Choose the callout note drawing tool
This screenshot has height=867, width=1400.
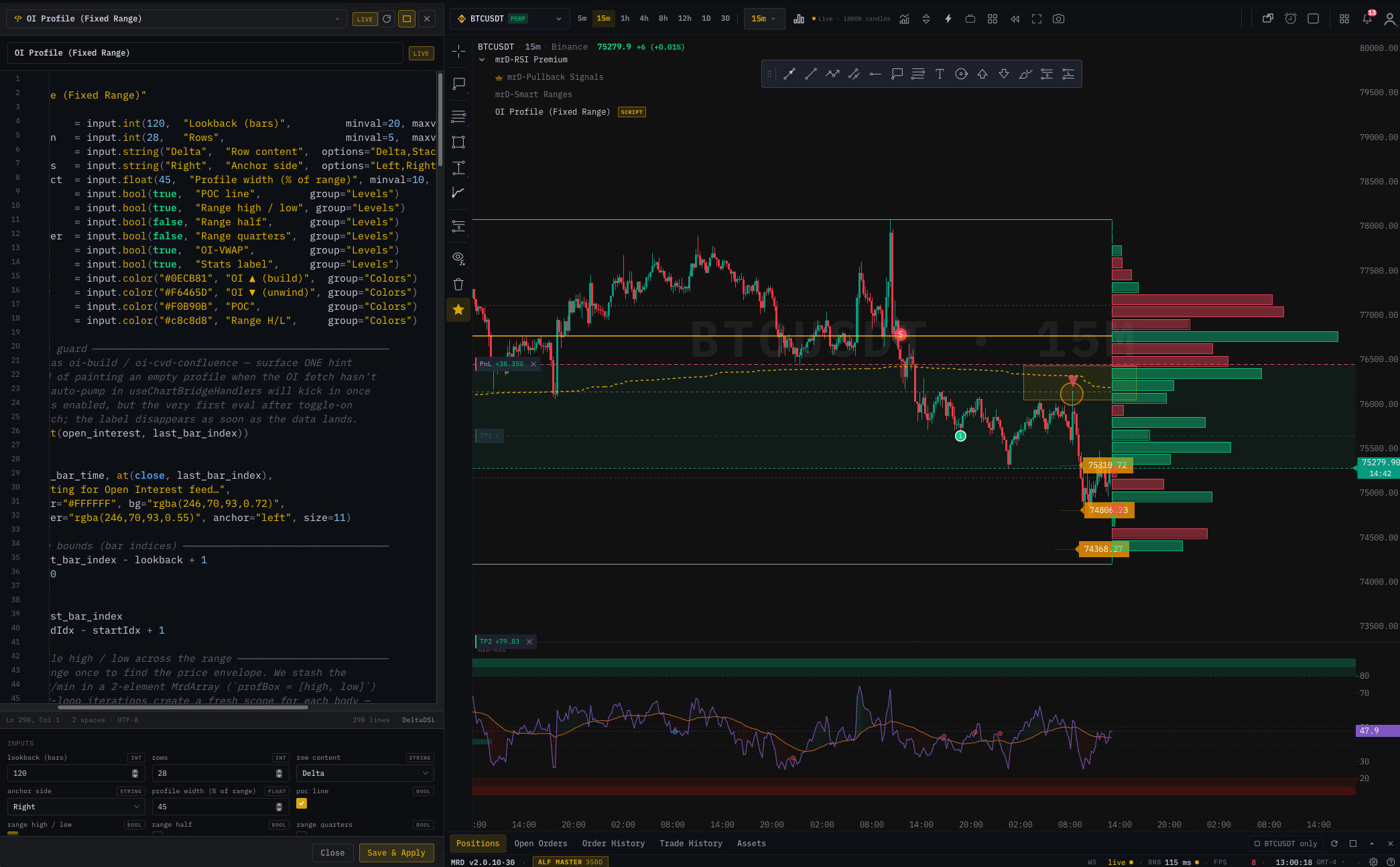(x=897, y=74)
